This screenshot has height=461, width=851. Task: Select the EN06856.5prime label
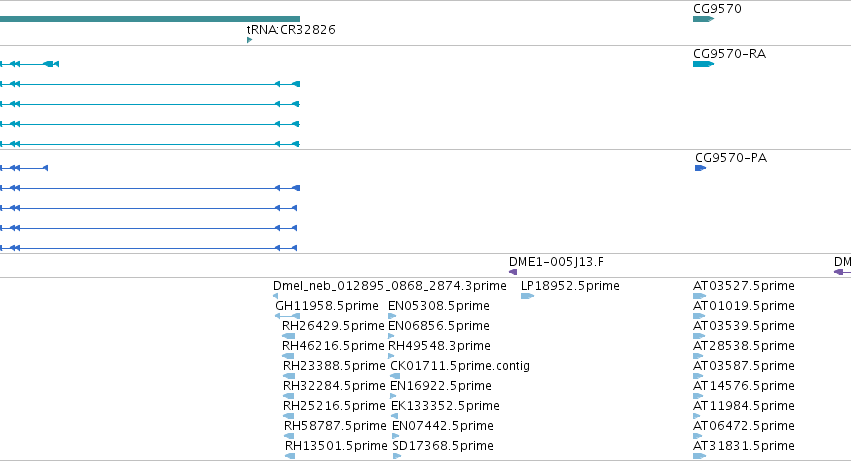tap(439, 326)
